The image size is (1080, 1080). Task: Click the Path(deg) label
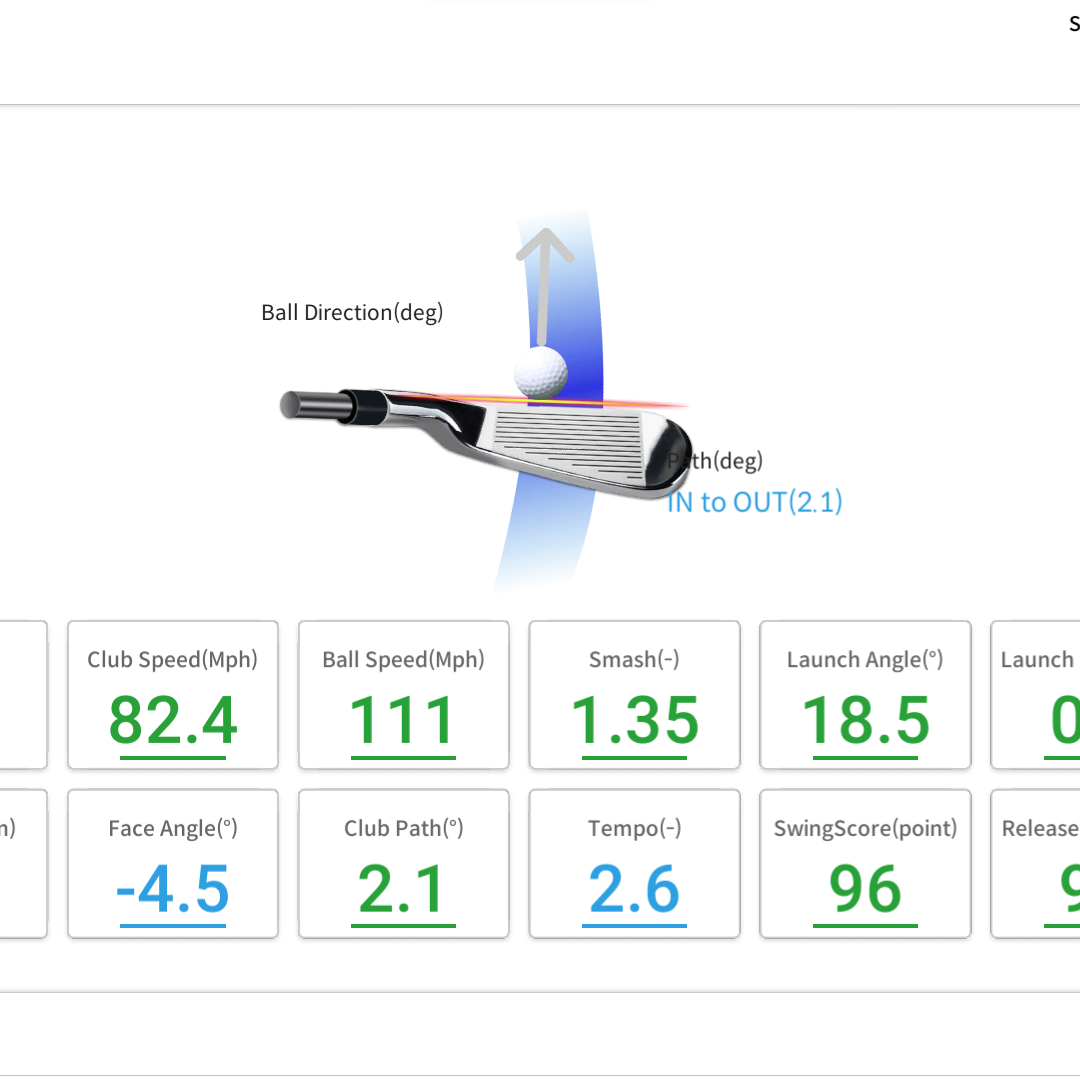pyautogui.click(x=716, y=460)
